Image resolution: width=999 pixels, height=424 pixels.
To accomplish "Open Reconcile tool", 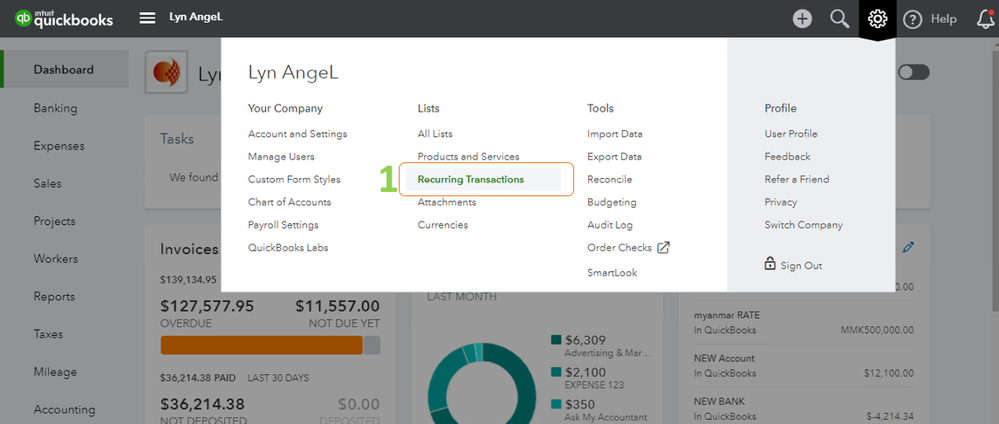I will [610, 179].
